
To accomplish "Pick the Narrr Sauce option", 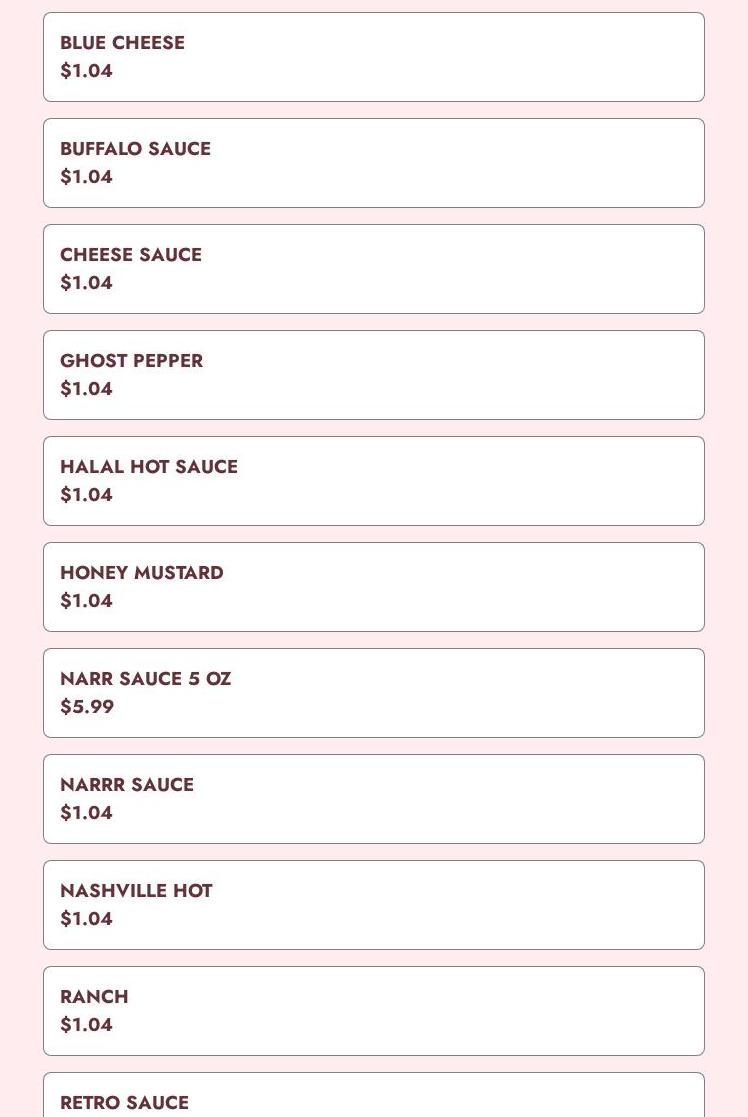I will click(x=374, y=799).
